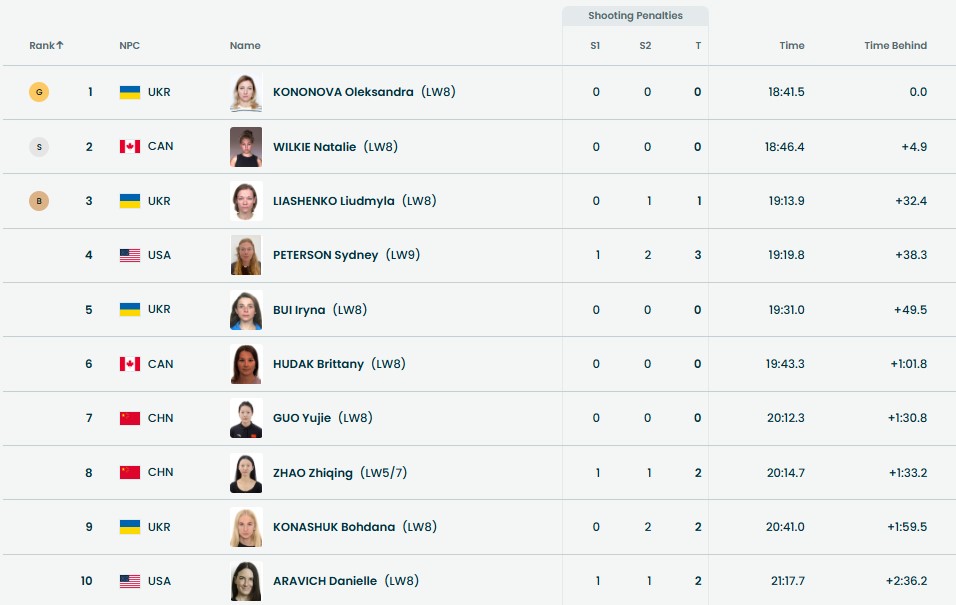
Task: Click the USA flag beside Peterson
Action: click(130, 255)
